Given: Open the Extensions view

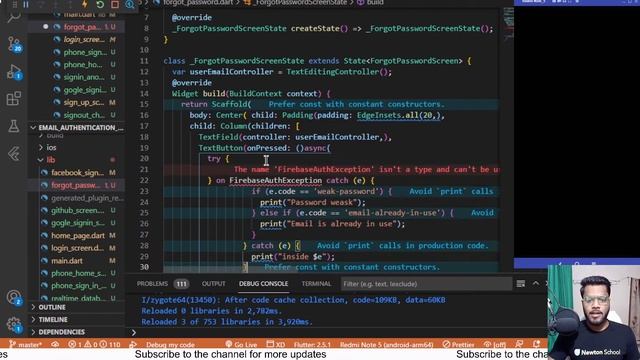Looking at the screenshot, I should [x=13, y=98].
